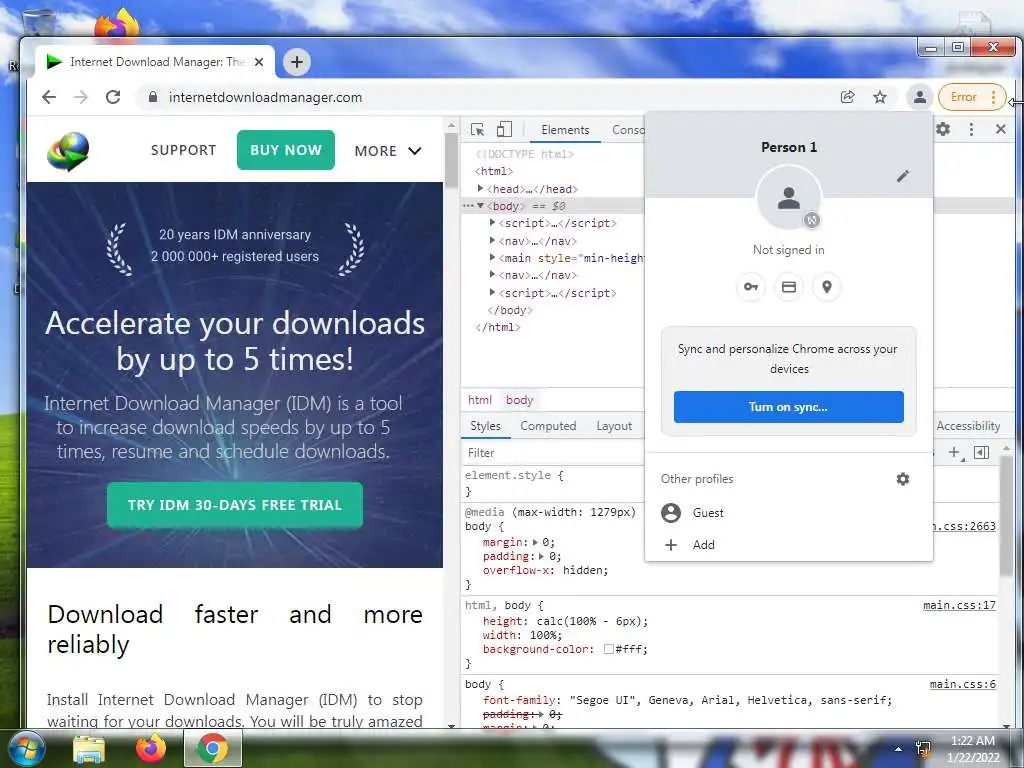The image size is (1024, 768).
Task: Switch to the Console tab in DevTools
Action: pos(628,130)
